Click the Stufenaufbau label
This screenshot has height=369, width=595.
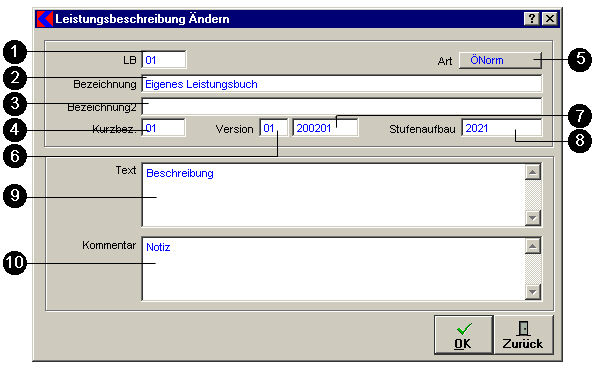pyautogui.click(x=422, y=129)
